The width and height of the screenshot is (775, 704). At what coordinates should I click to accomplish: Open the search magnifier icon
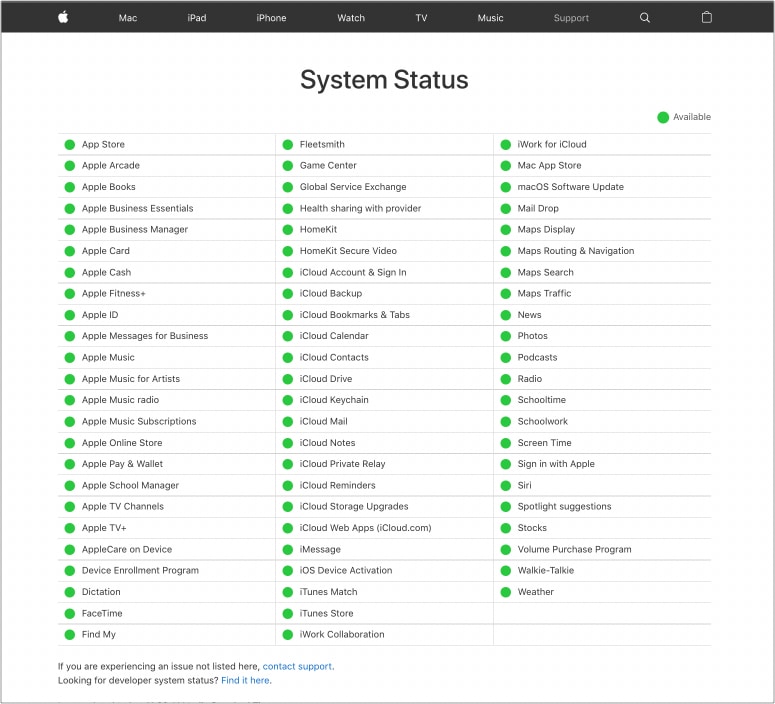pos(645,18)
